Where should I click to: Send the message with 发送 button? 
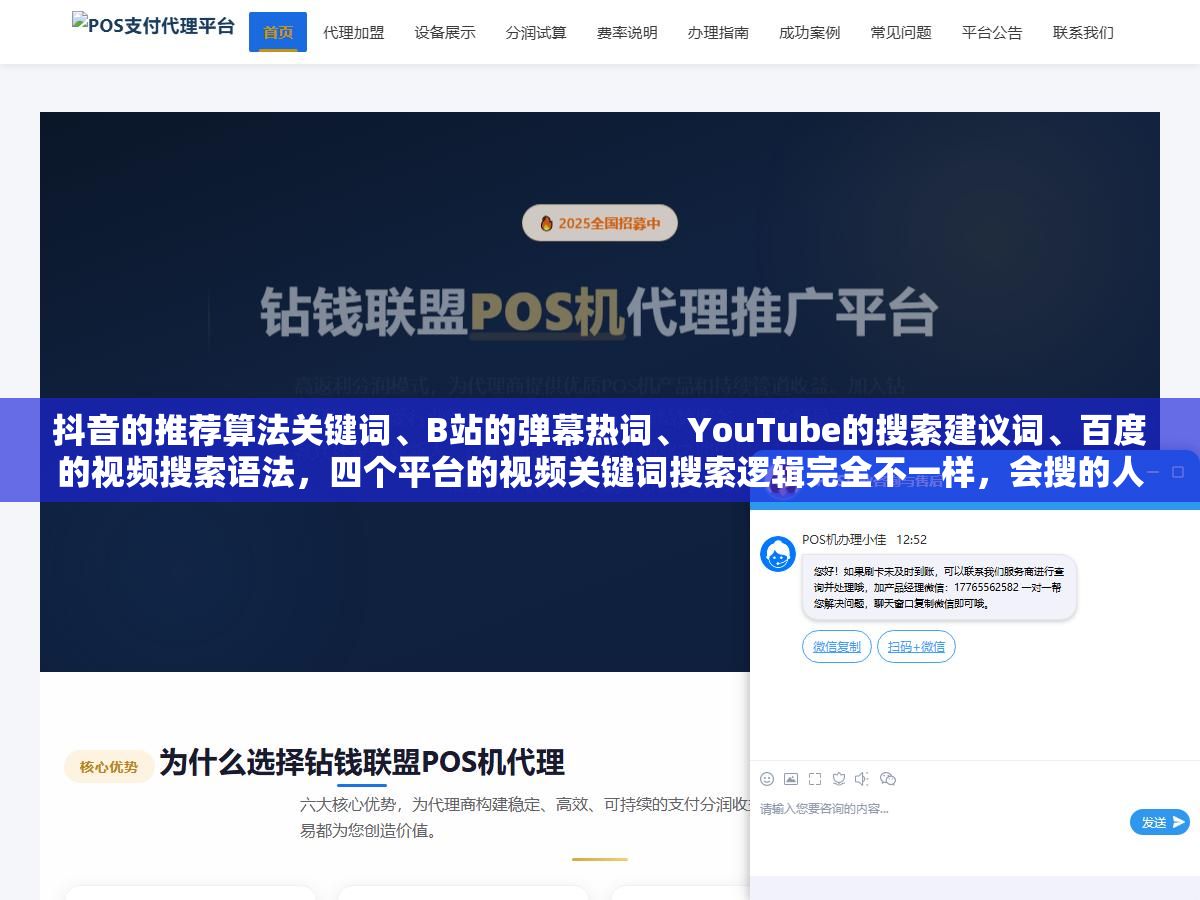(x=1160, y=822)
